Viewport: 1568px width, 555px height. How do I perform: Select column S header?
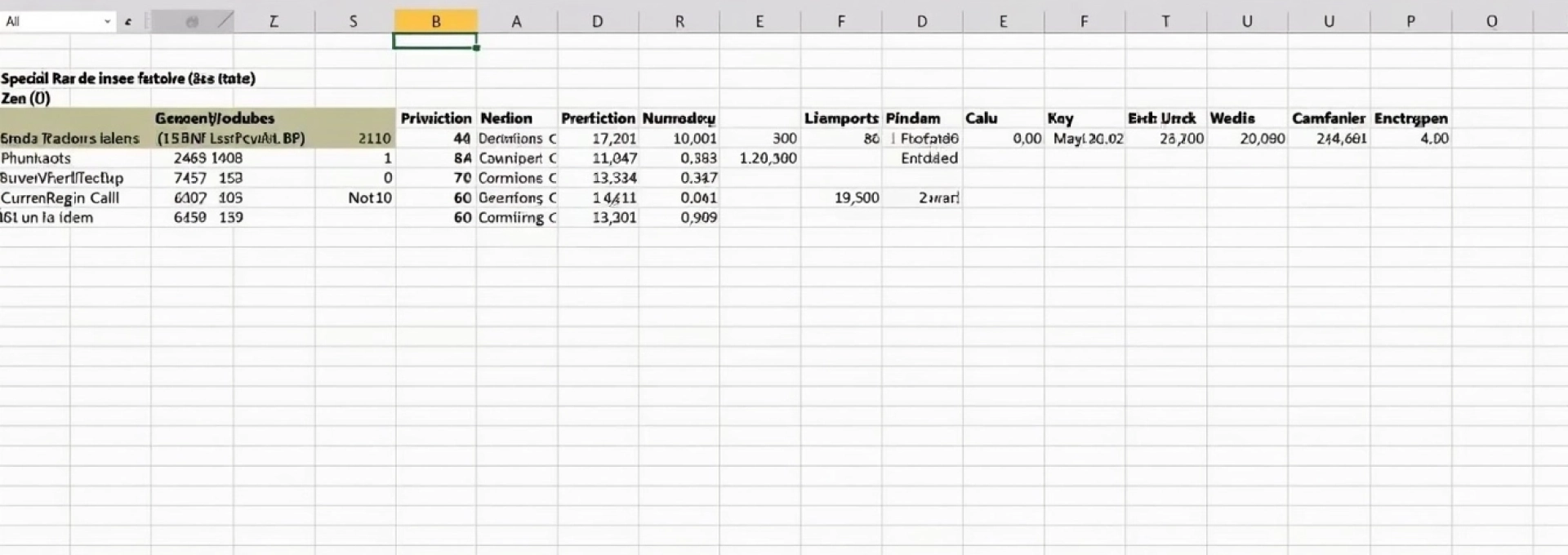[354, 22]
